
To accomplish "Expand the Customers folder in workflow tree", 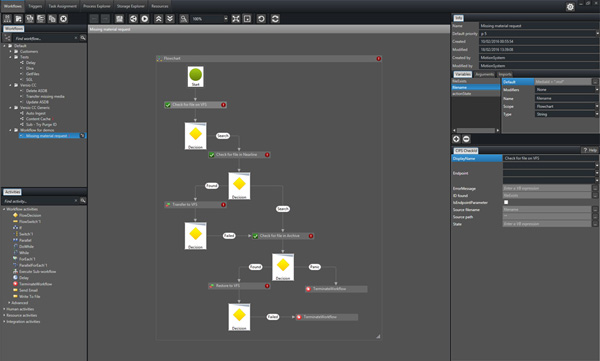I will [11, 51].
